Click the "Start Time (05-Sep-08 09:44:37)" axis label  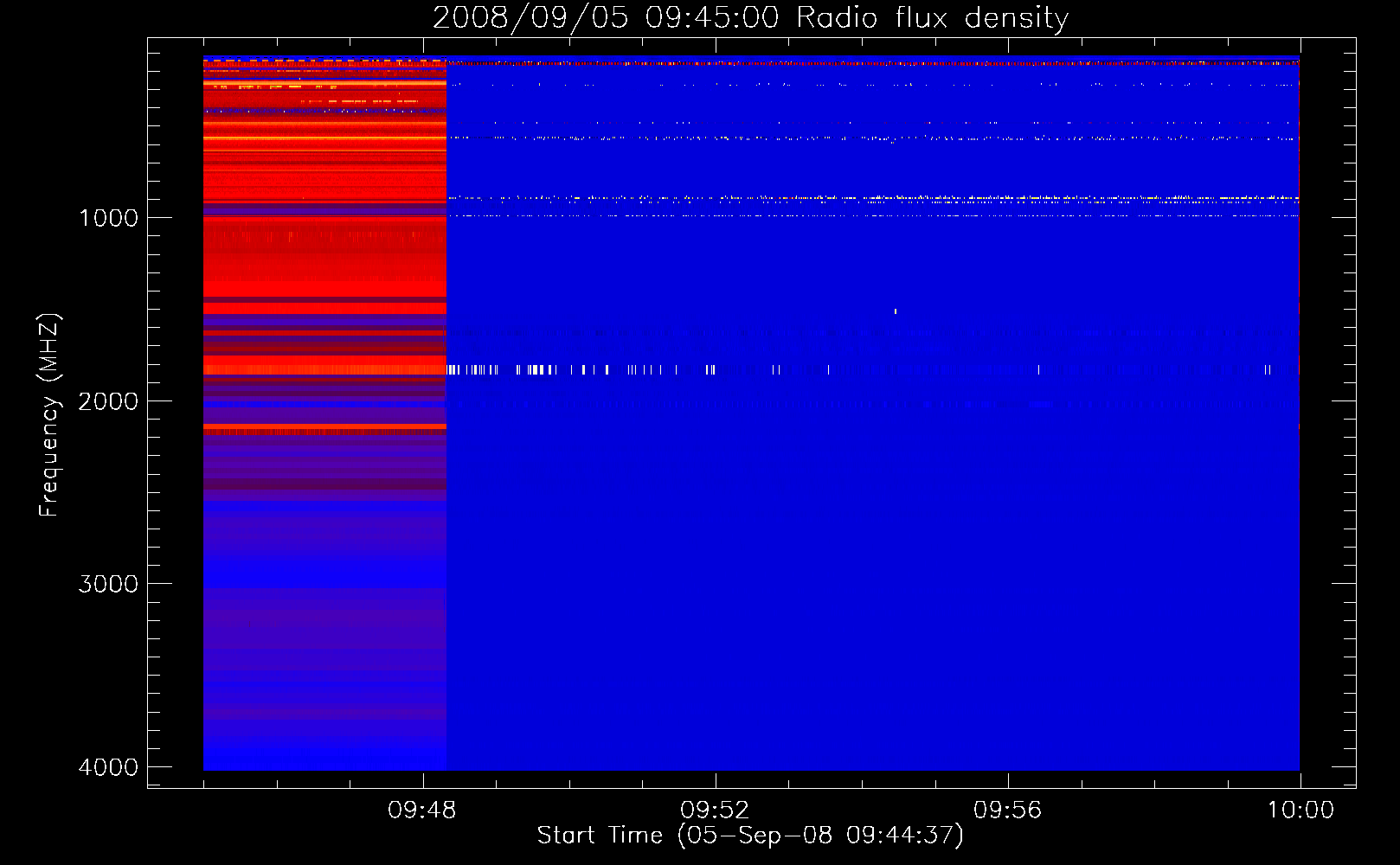[x=750, y=836]
